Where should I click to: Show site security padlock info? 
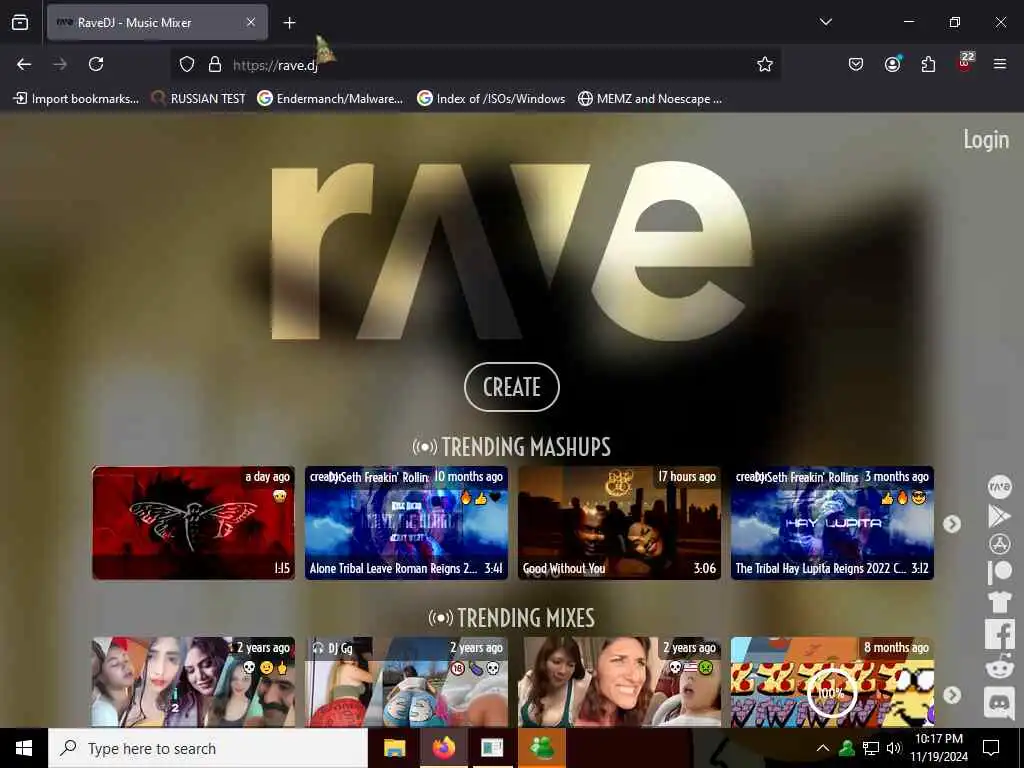[215, 64]
